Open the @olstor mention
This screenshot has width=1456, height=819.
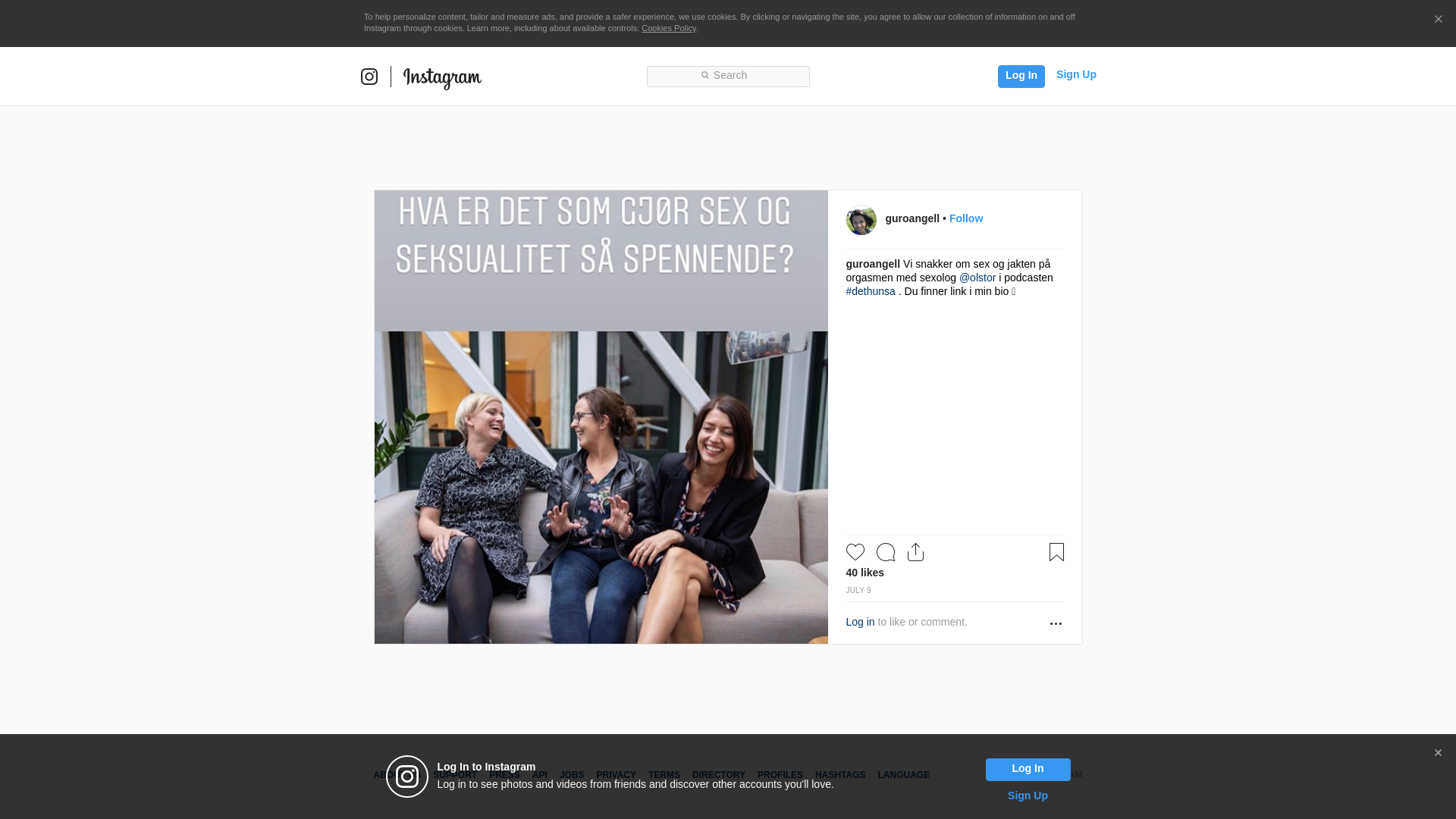(977, 278)
